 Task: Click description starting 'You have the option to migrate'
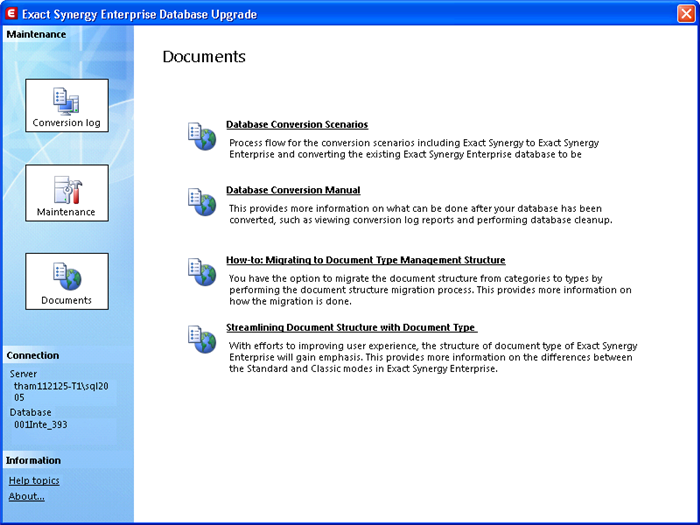click(430, 290)
